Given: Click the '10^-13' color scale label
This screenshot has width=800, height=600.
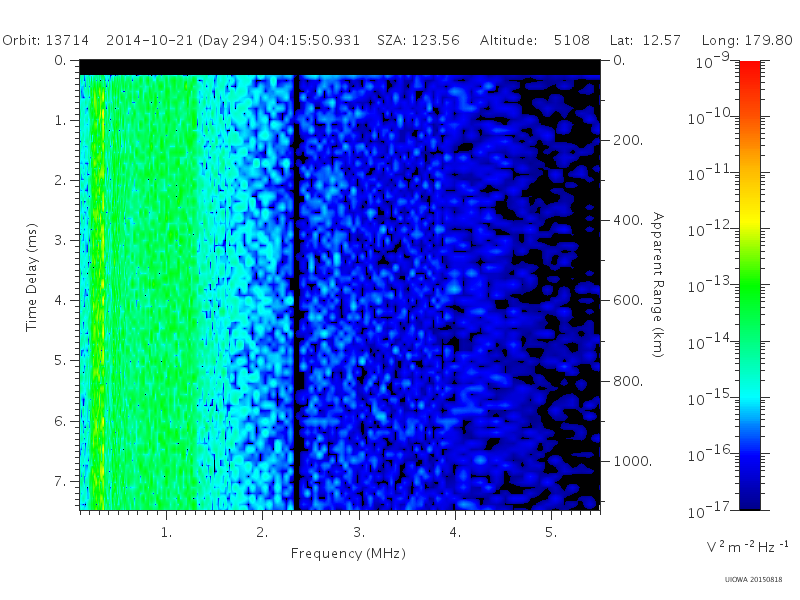Looking at the screenshot, I should 710,285.
